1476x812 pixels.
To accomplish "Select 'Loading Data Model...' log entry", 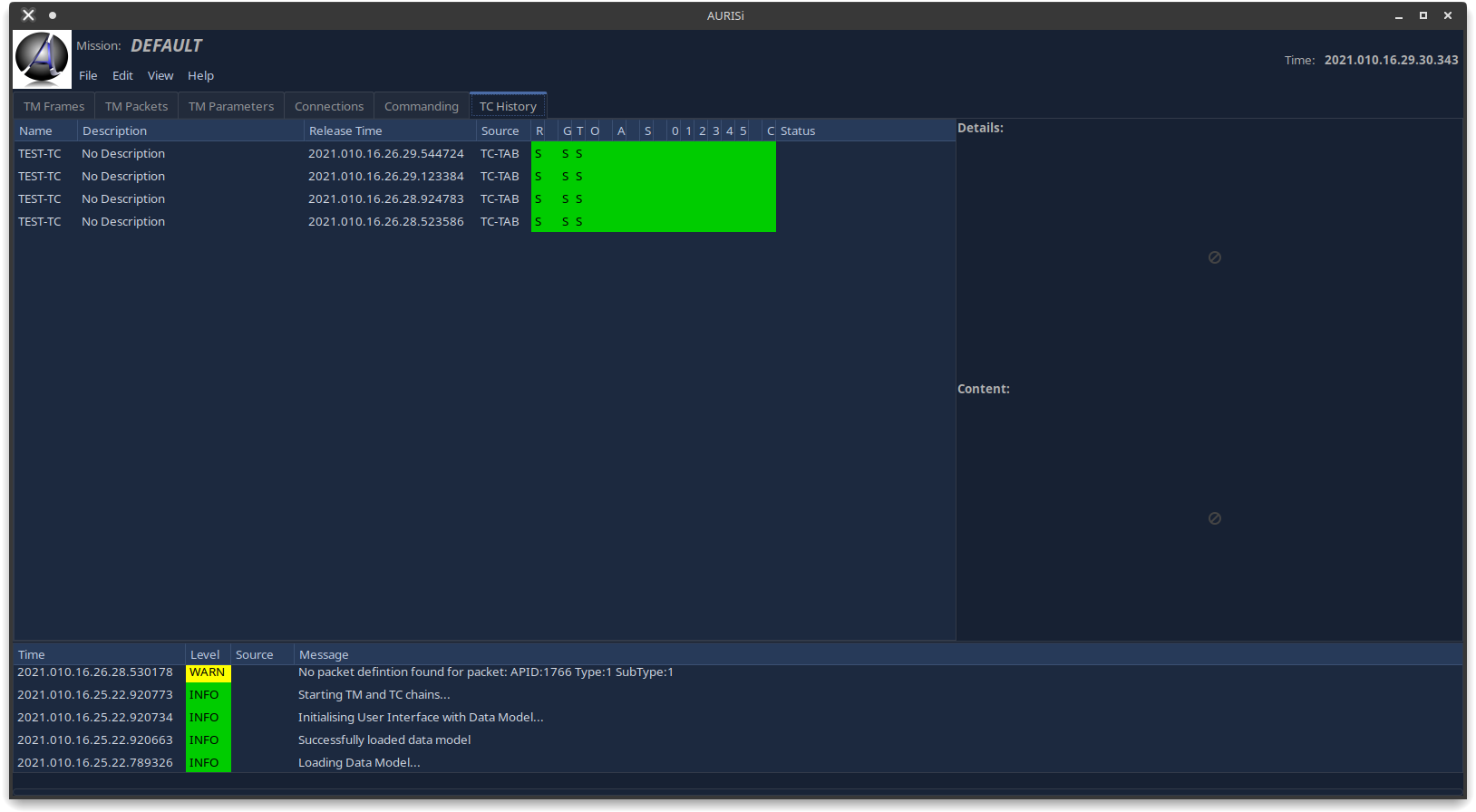I will click(359, 763).
